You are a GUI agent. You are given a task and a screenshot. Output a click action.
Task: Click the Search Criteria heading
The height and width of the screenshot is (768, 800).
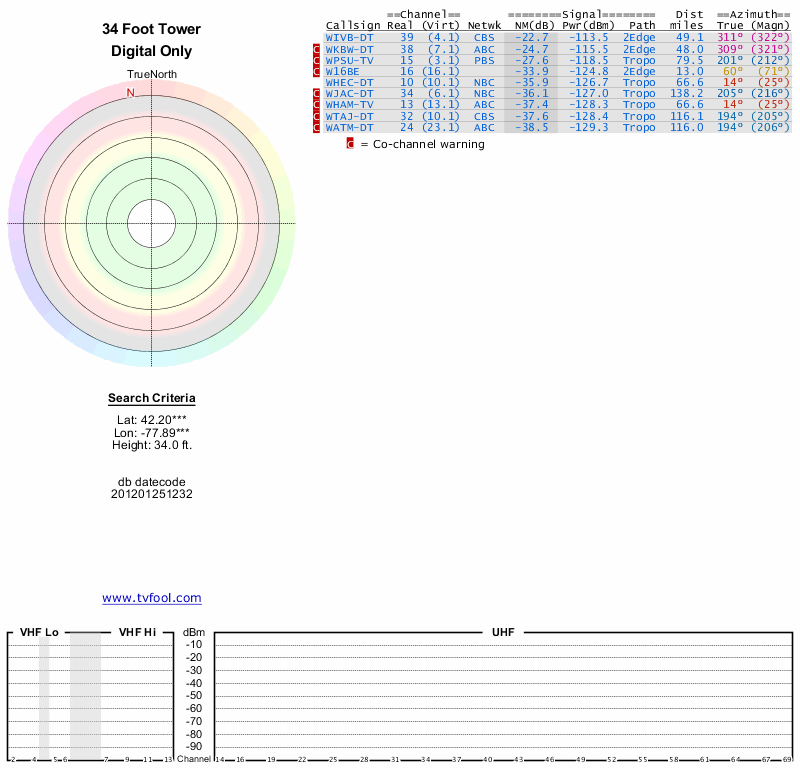click(152, 399)
